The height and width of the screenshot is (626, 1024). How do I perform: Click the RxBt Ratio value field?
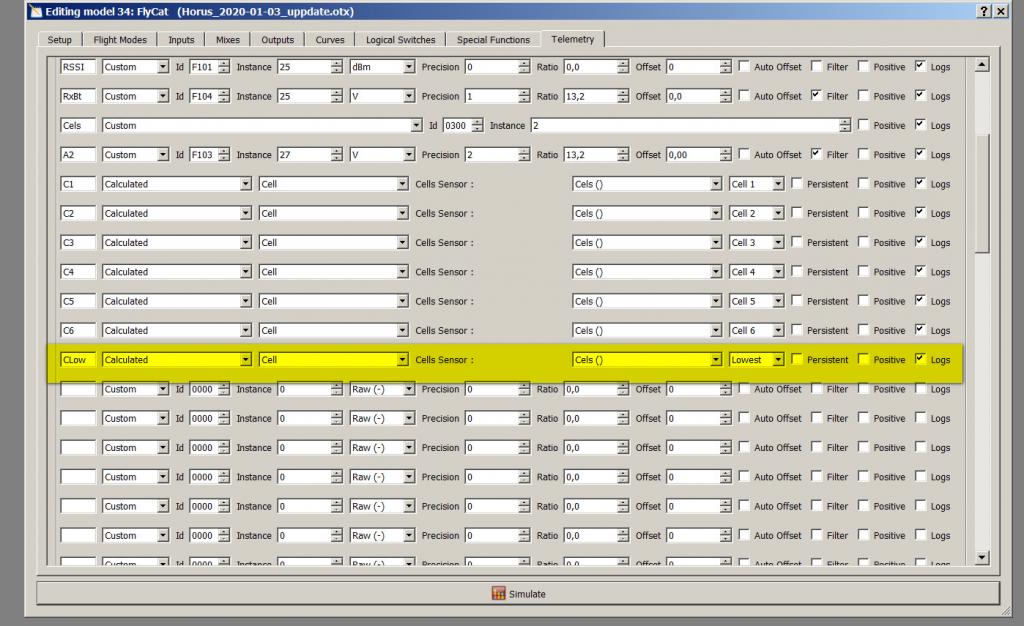click(x=590, y=96)
